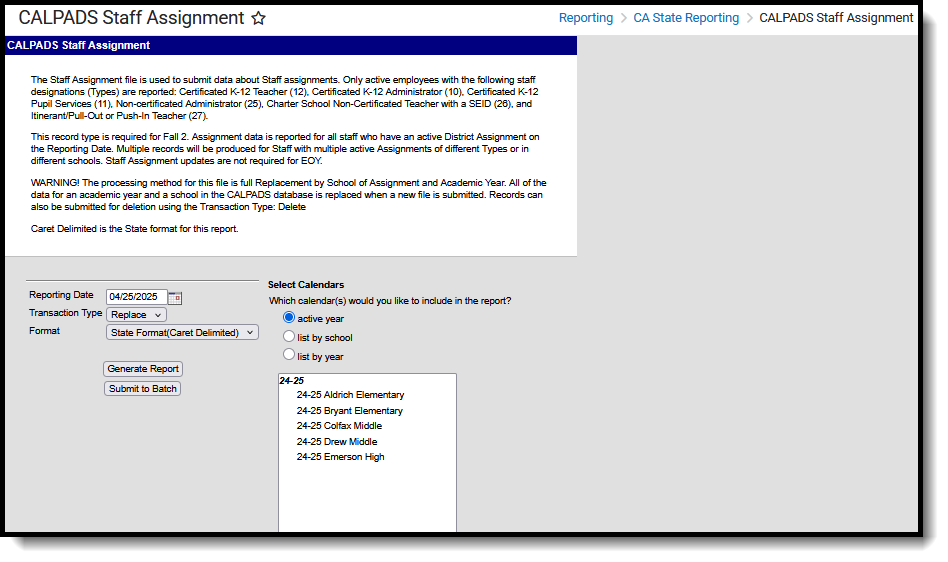Open the Reporting breadcrumb link

coord(585,18)
